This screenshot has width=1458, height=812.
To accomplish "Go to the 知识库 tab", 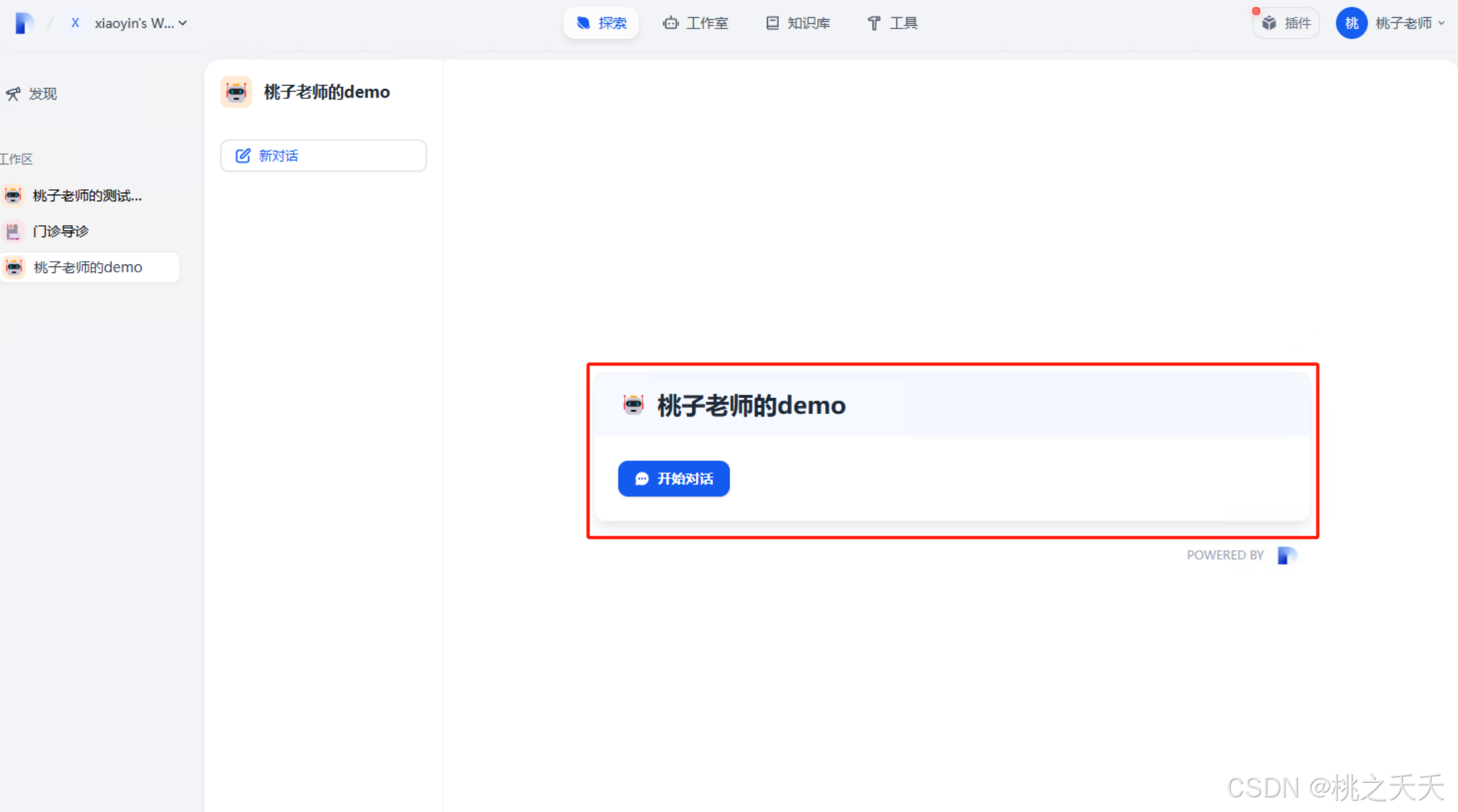I will point(797,23).
